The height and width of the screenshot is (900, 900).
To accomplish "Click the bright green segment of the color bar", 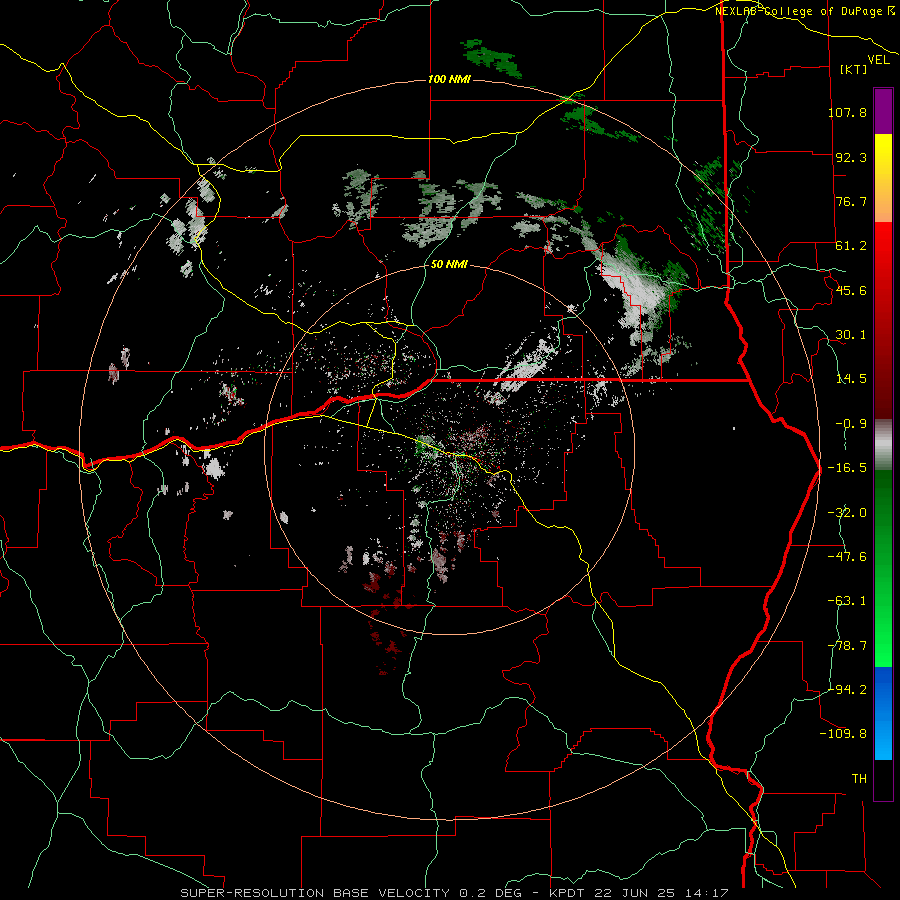I will coord(883,568).
